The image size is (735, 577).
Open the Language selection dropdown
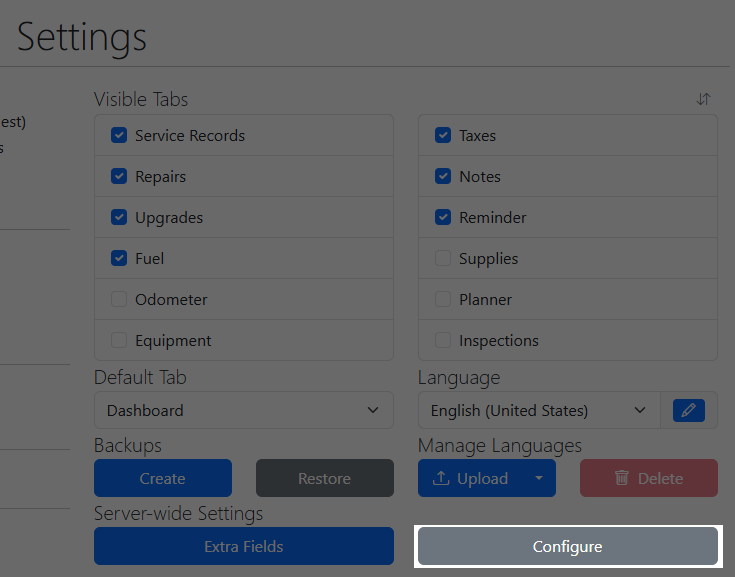click(x=539, y=410)
